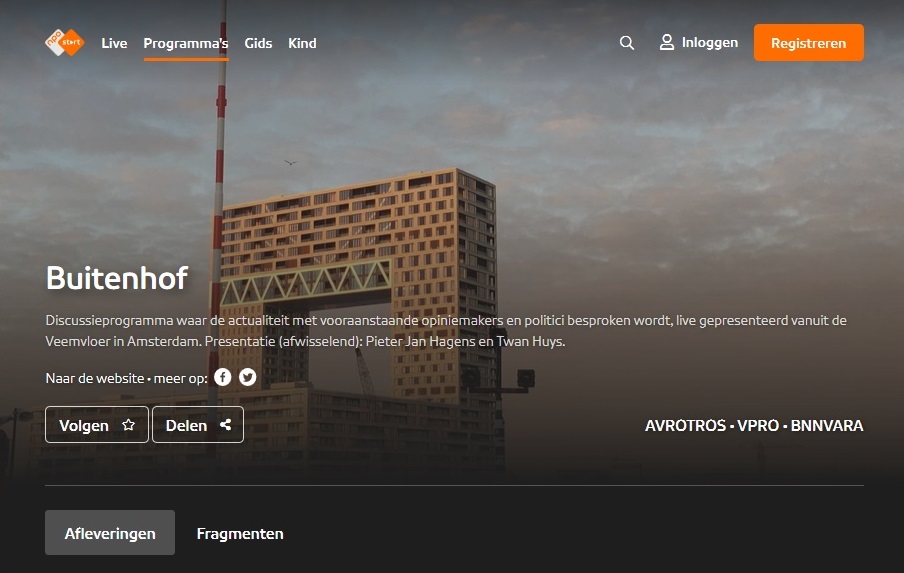Viewport: 904px width, 573px height.
Task: Click the Buitenhof program title
Action: coord(117,278)
